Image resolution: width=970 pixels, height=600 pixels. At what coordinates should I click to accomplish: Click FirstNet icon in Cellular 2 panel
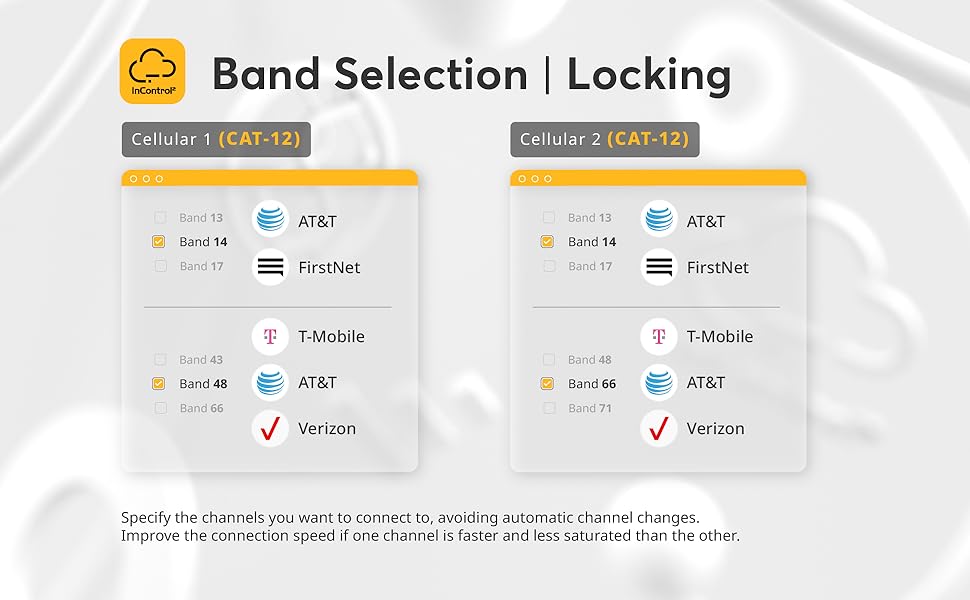659,267
